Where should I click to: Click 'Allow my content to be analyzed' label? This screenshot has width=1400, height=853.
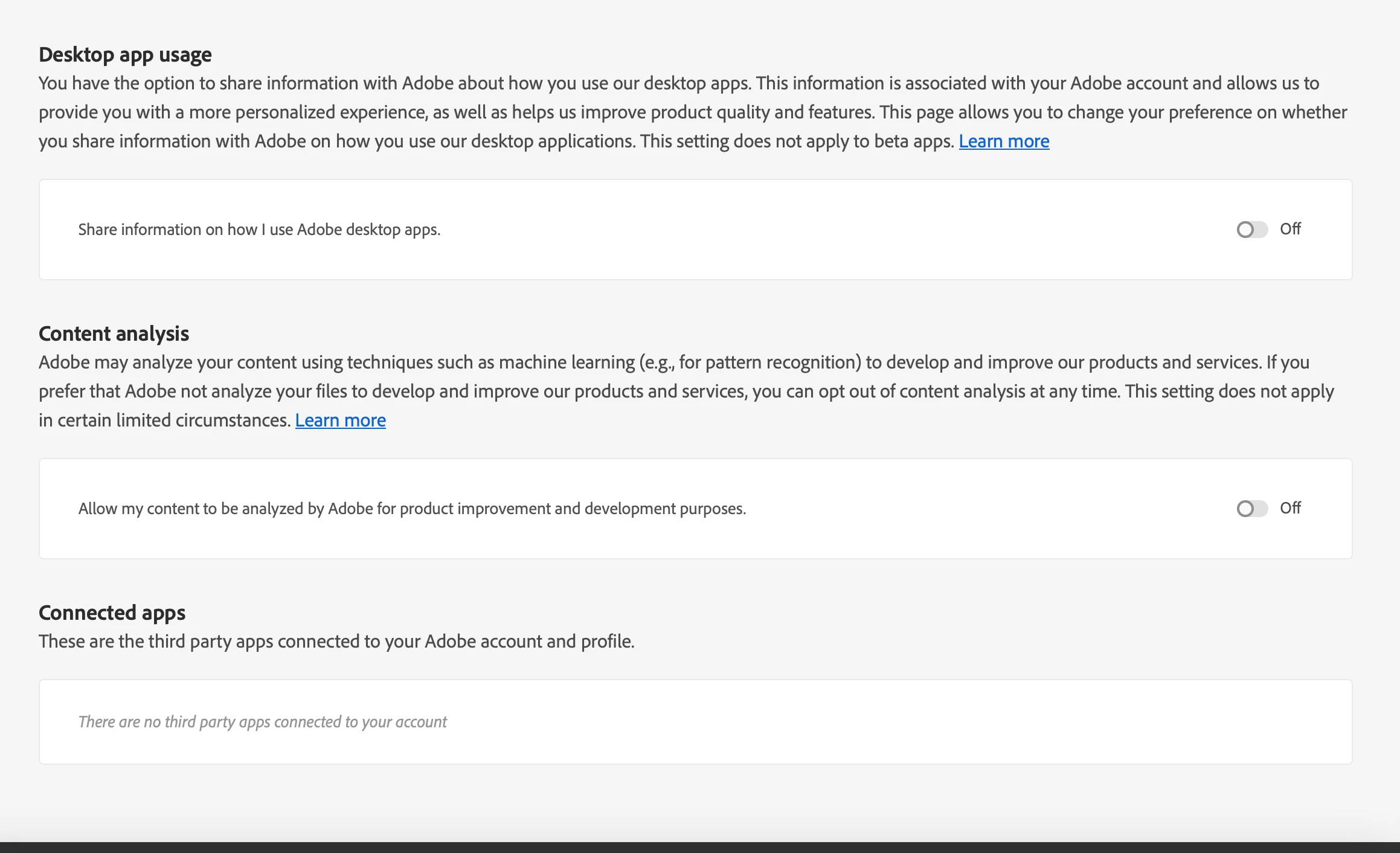412,509
